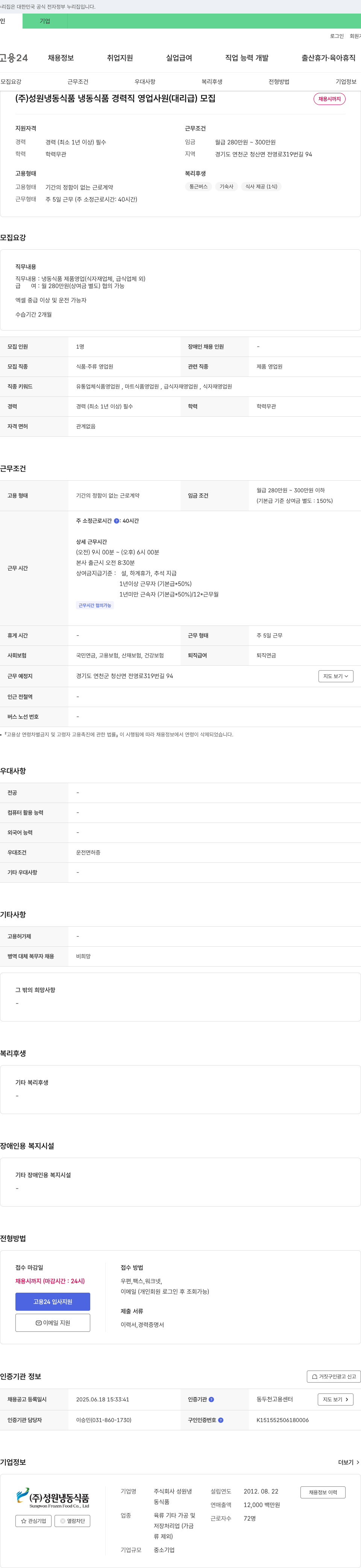Image resolution: width=361 pixels, height=1568 pixels.
Task: Click 1명 in 모집 인원 row
Action: pos(80,346)
